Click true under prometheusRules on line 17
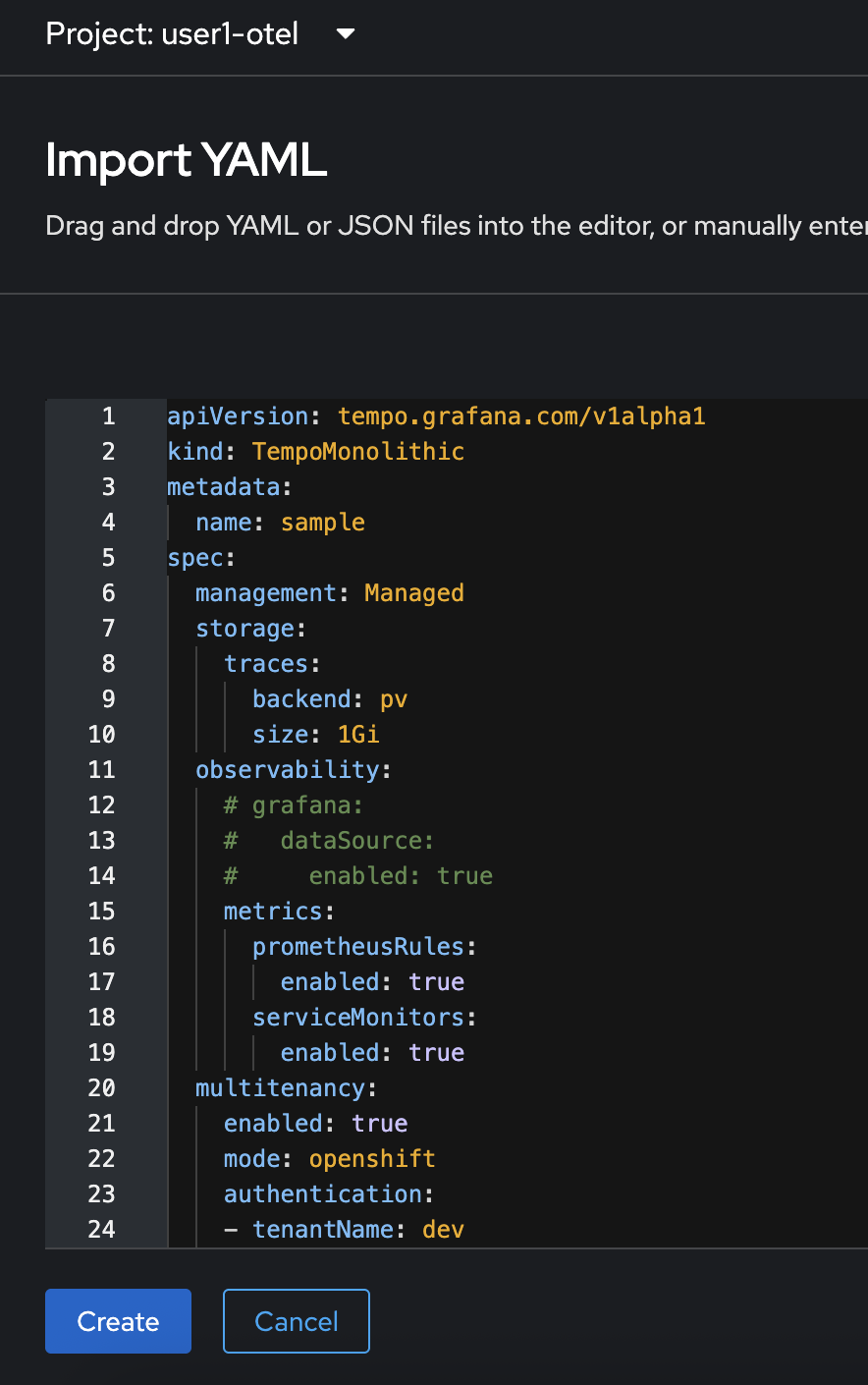 [437, 982]
